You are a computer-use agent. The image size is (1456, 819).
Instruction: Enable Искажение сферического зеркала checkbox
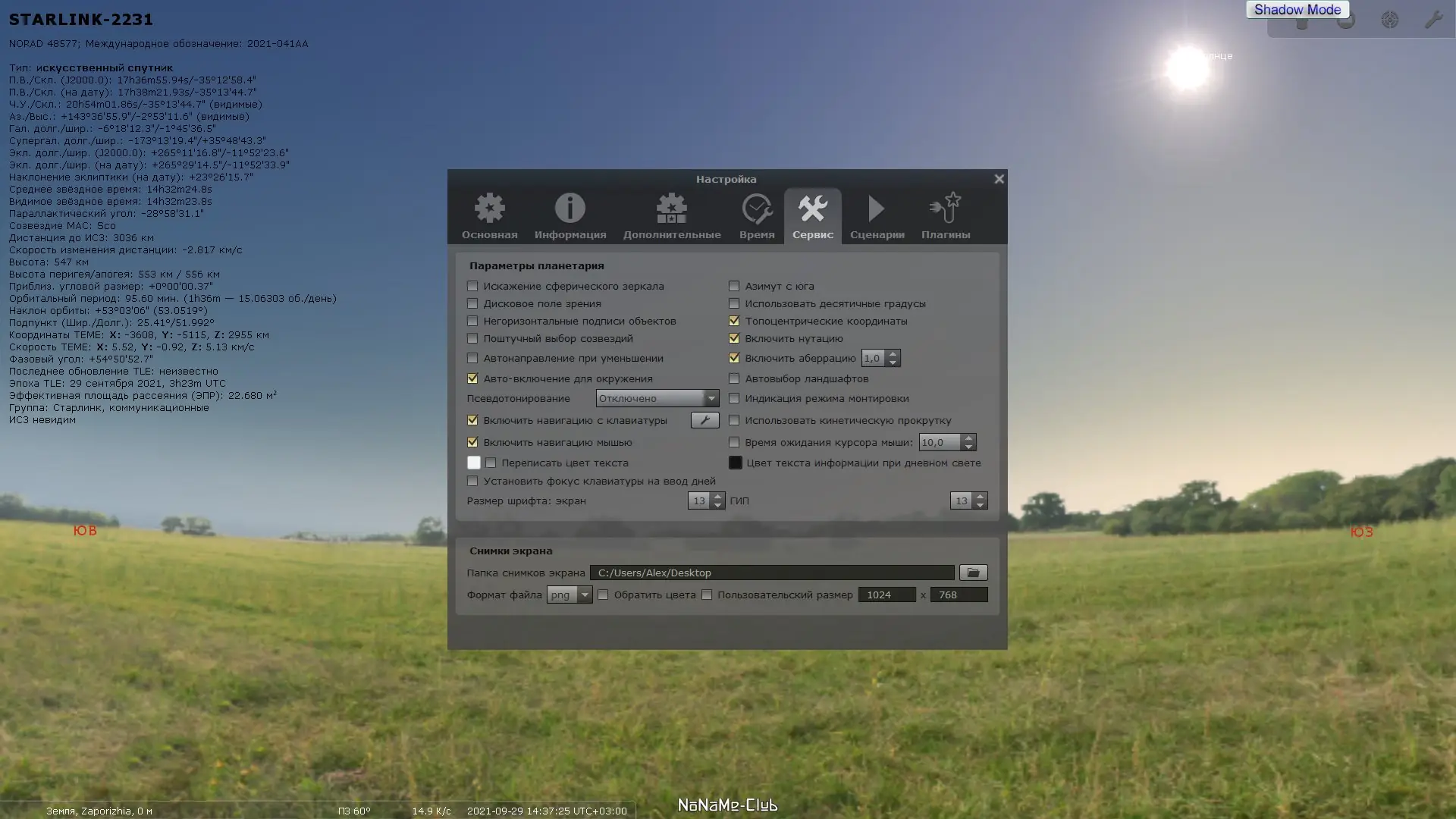[x=472, y=286]
